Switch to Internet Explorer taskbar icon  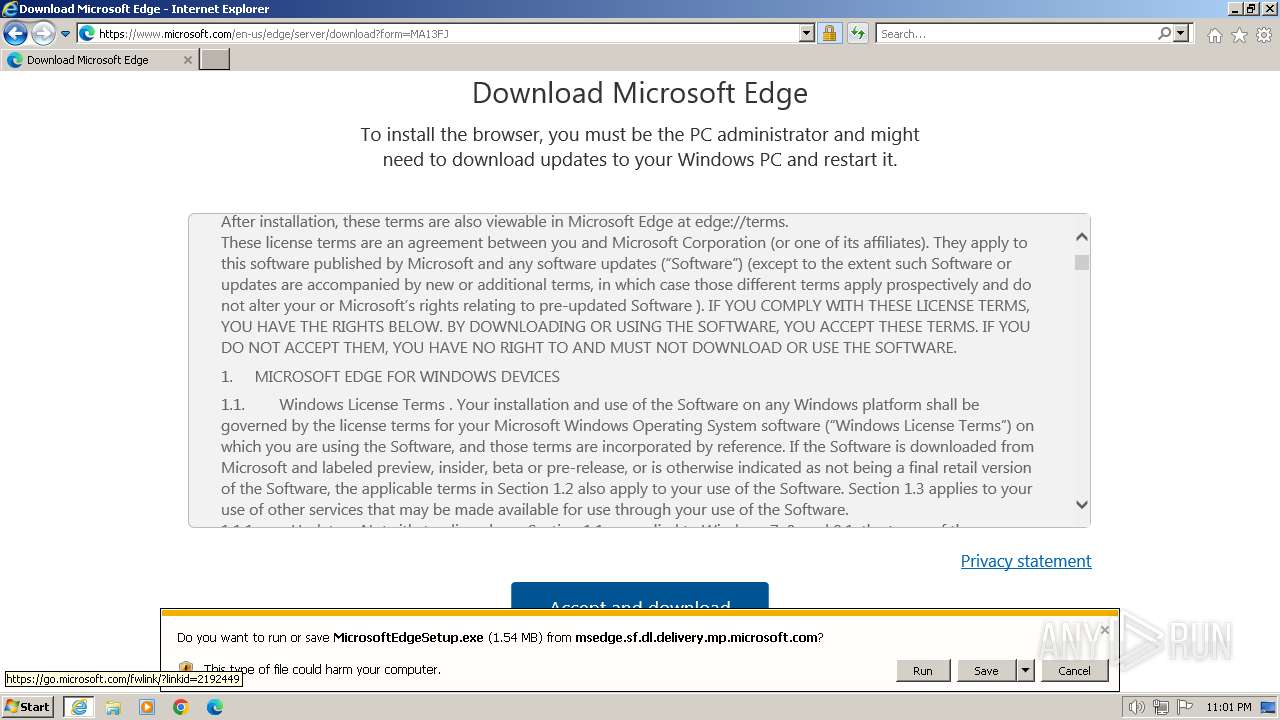(79, 707)
